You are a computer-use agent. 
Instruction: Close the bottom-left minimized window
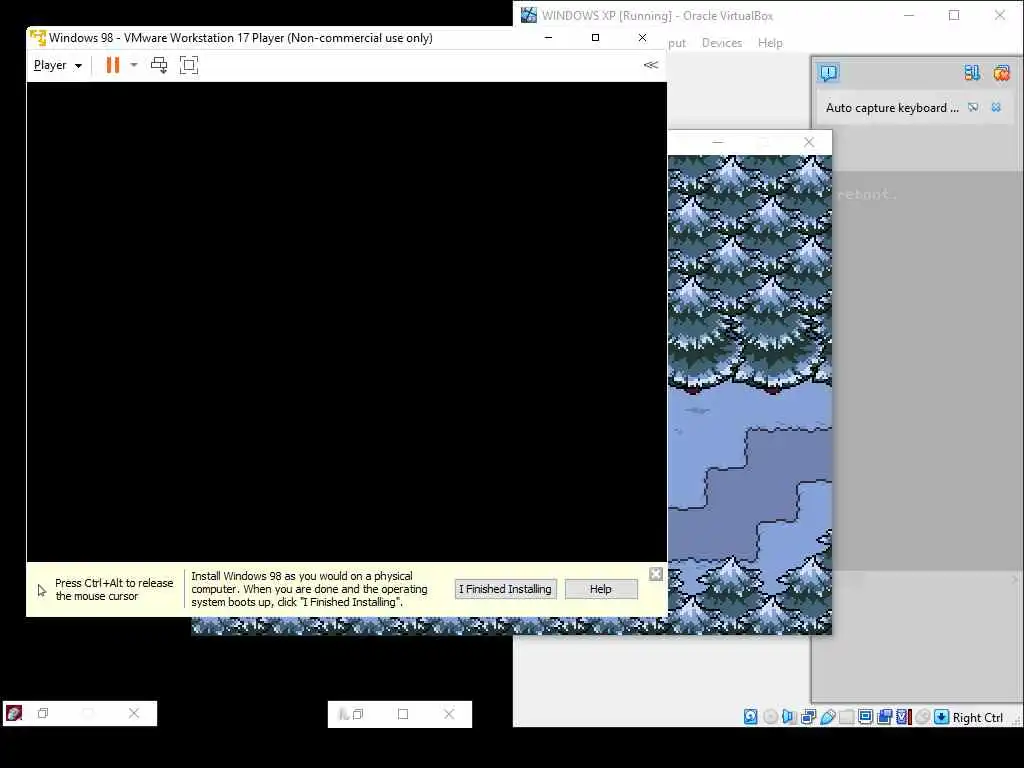134,713
